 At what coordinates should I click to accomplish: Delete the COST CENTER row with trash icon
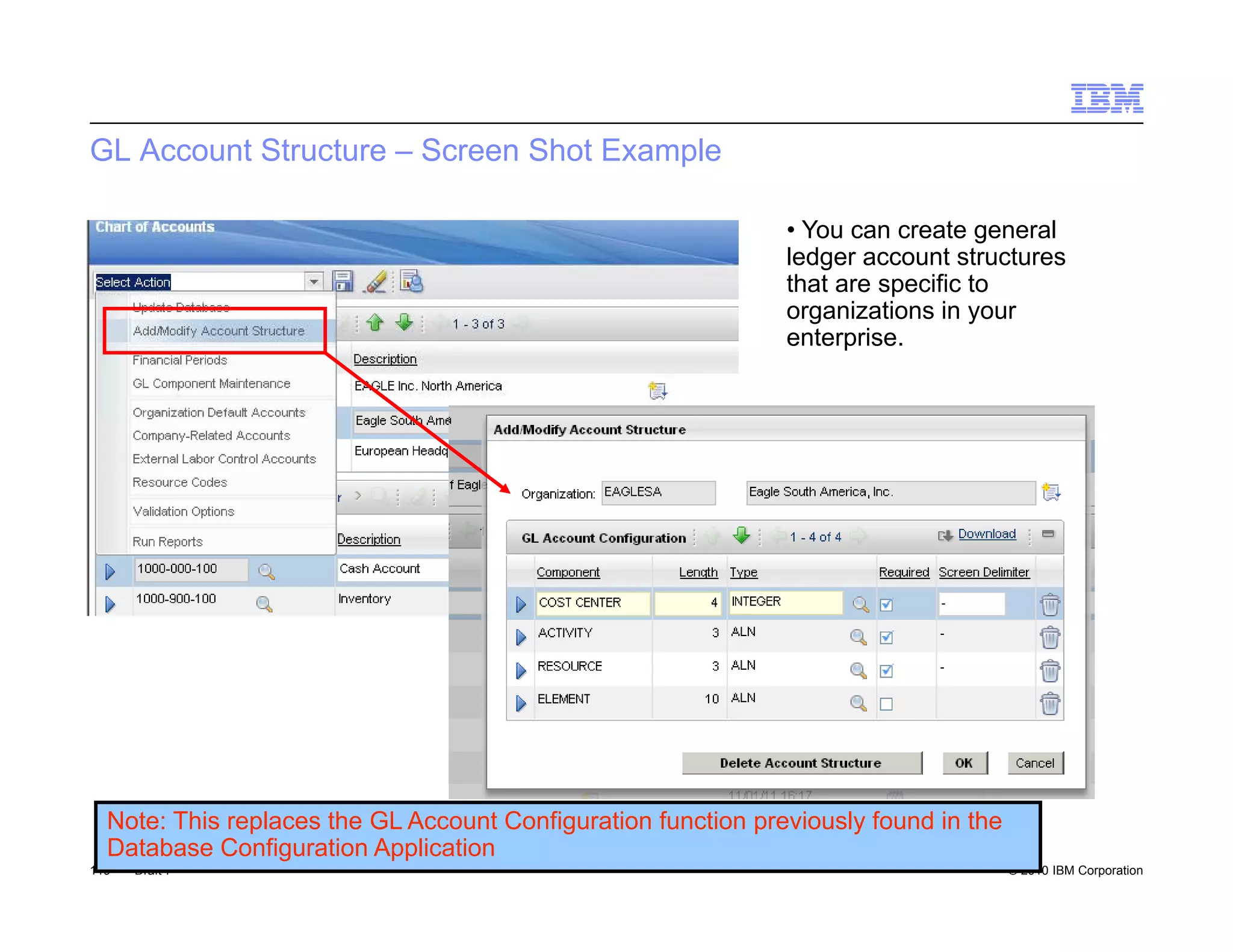(1050, 605)
